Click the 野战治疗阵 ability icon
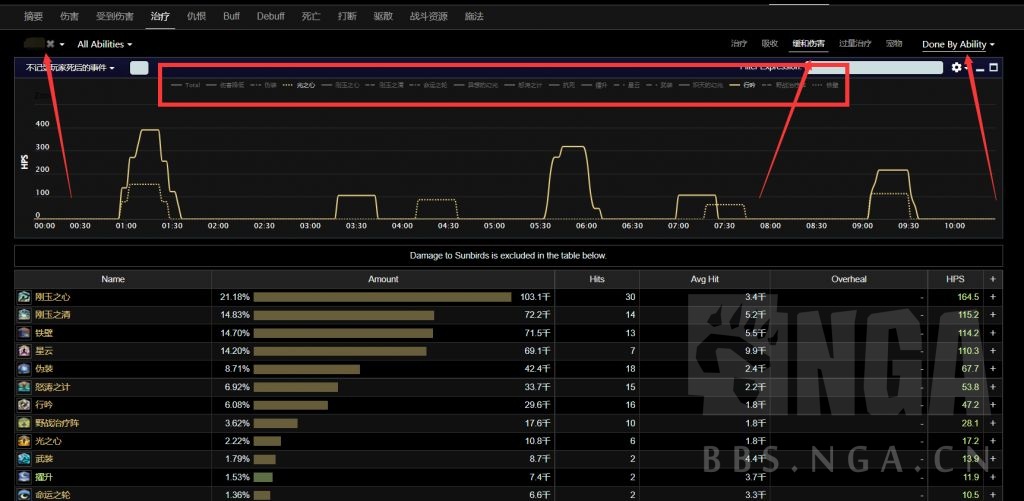The height and width of the screenshot is (501, 1024). pos(24,423)
